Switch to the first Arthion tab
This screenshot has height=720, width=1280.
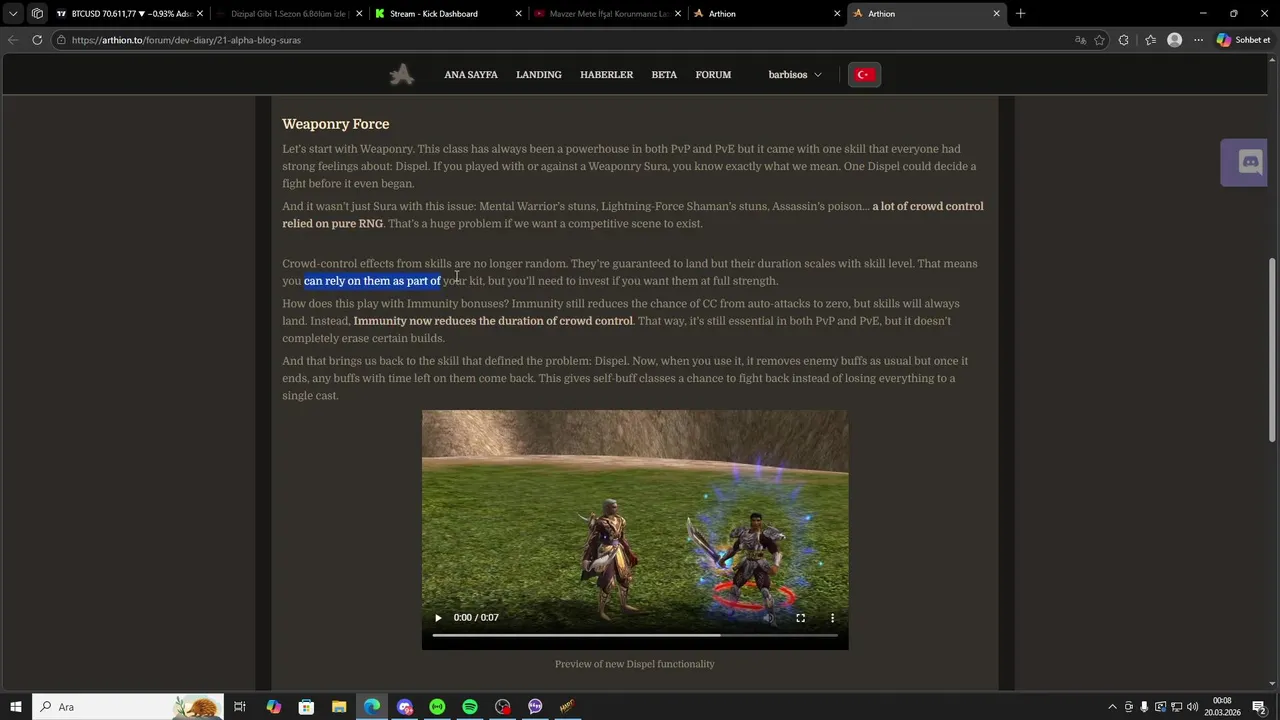(x=766, y=14)
